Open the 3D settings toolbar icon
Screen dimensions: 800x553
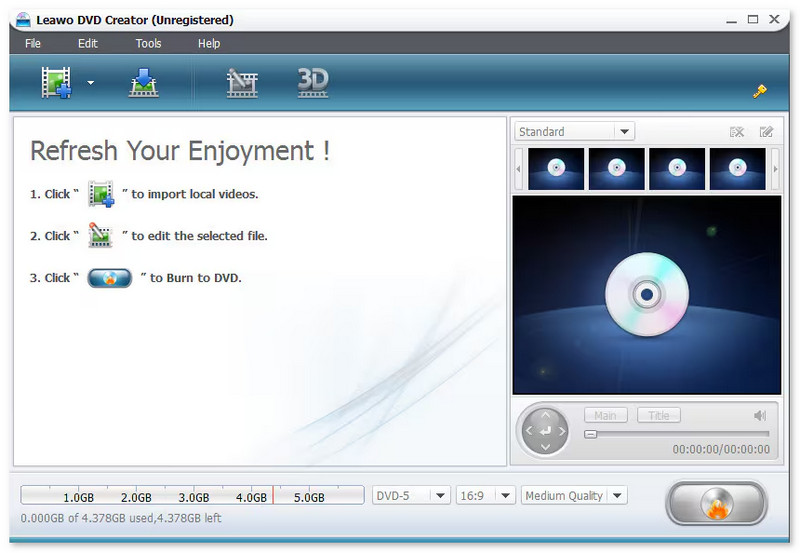point(313,83)
